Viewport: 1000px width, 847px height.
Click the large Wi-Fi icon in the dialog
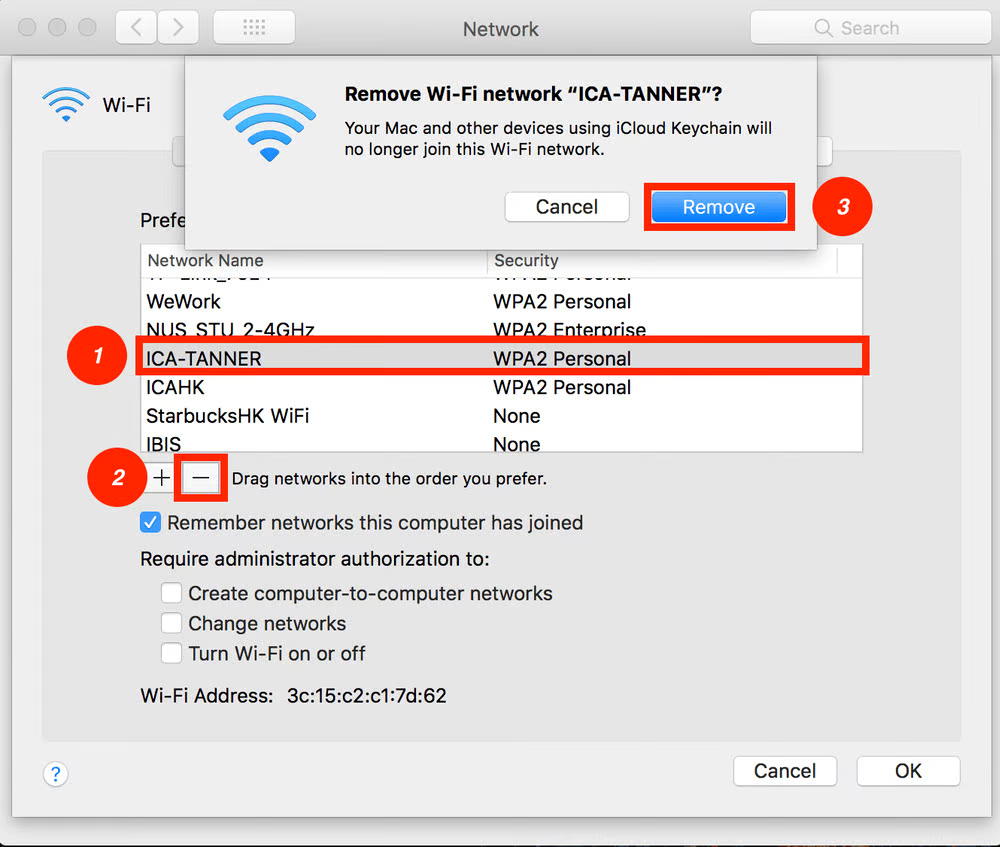click(269, 128)
